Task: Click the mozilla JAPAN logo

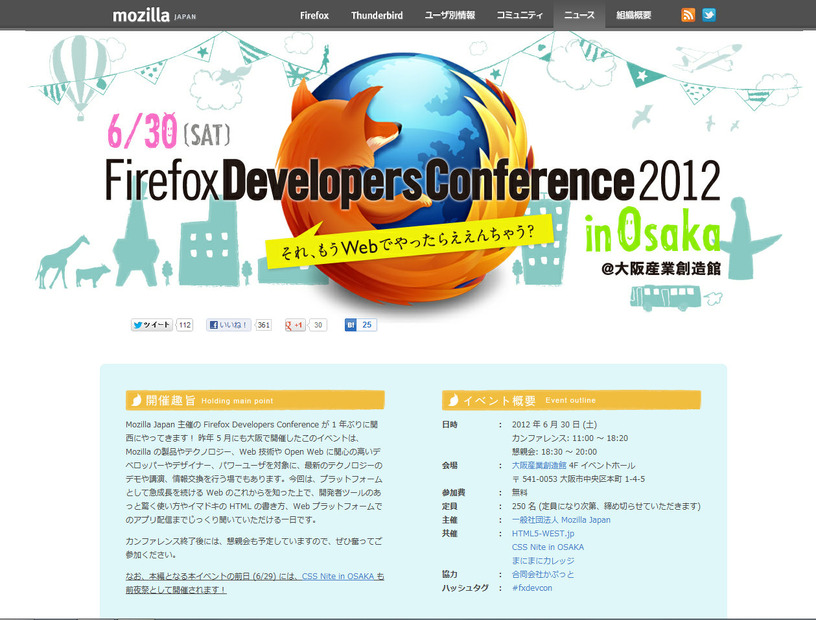Action: (154, 15)
